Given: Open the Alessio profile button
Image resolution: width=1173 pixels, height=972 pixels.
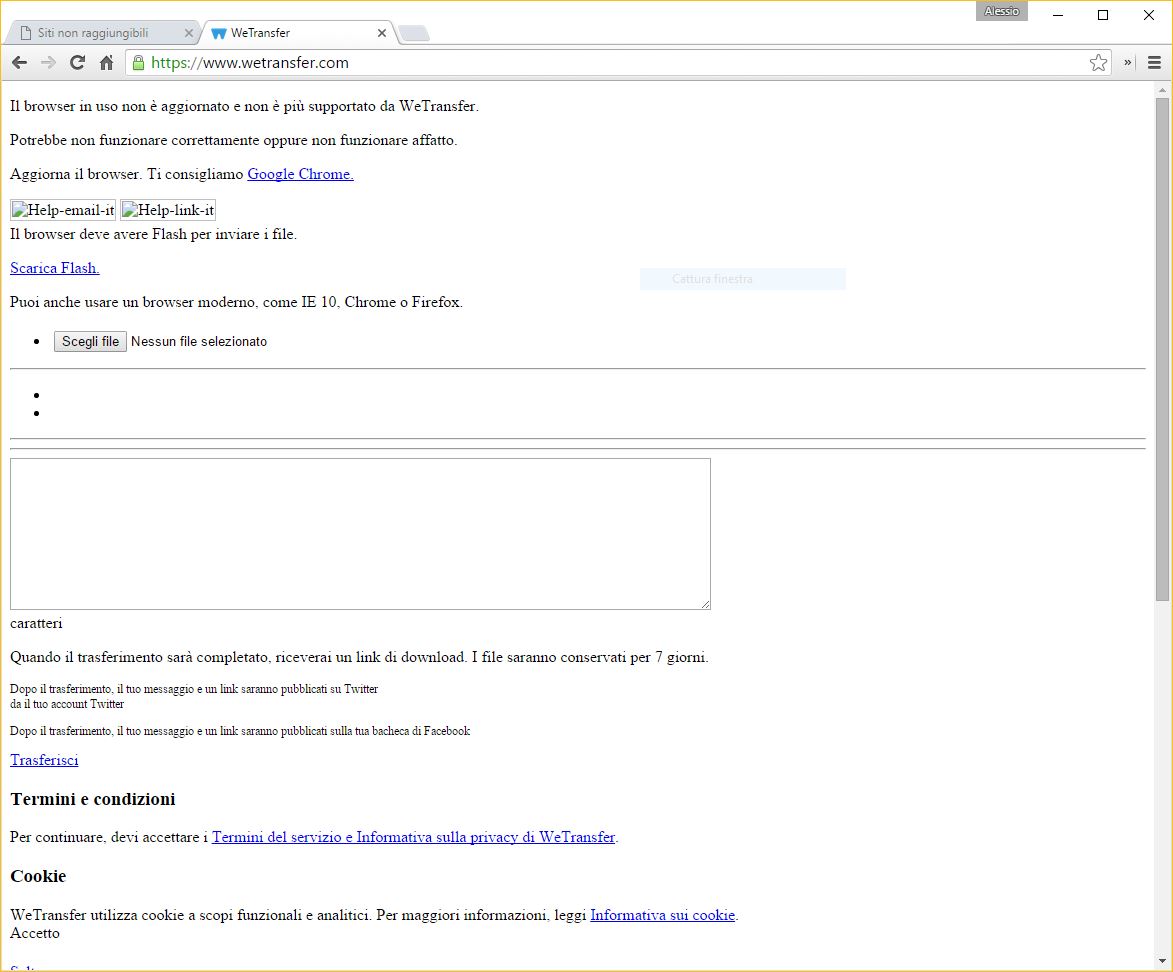Looking at the screenshot, I should tap(1001, 11).
